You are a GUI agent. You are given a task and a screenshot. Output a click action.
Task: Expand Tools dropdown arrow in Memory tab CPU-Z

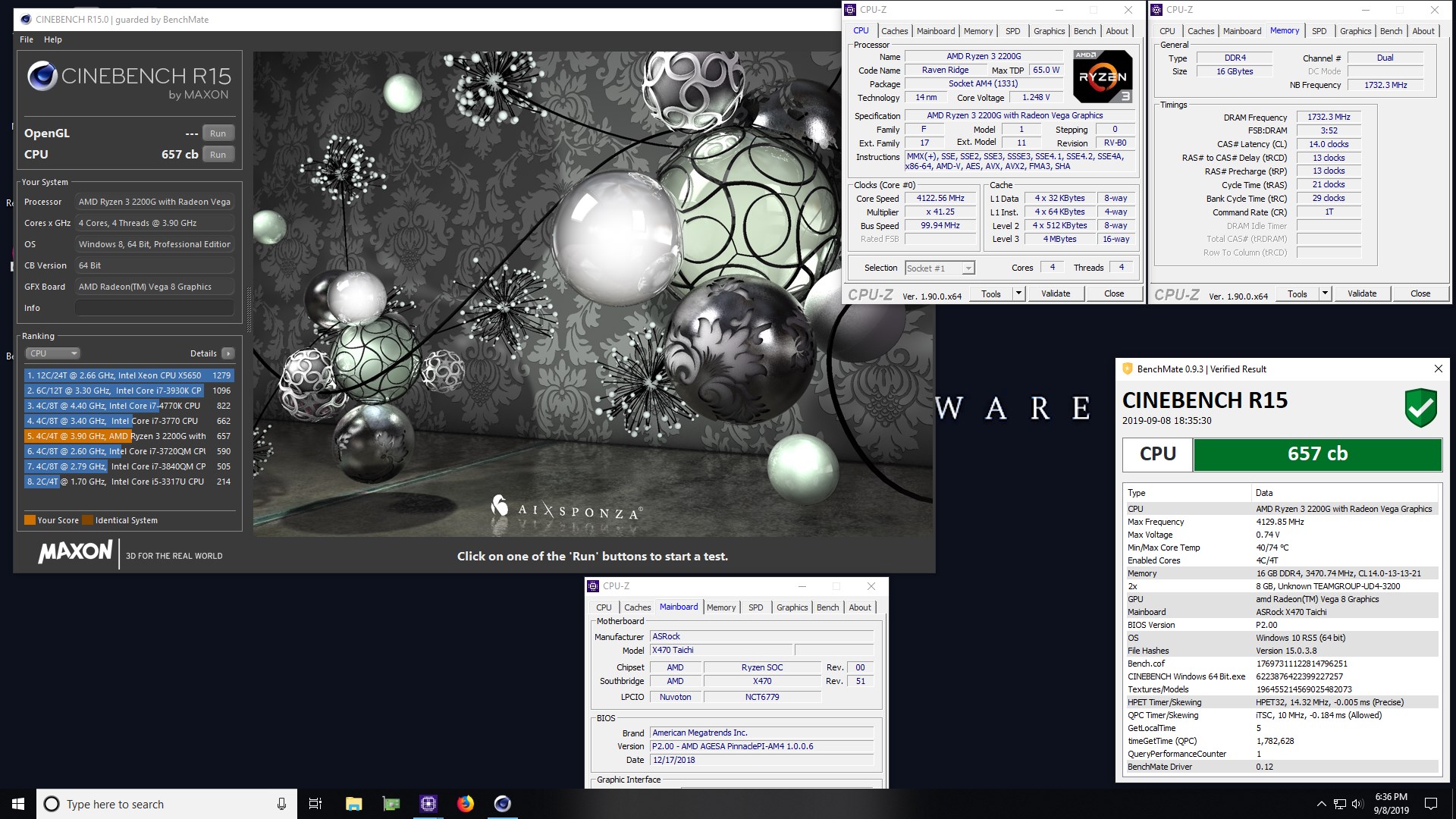[x=1325, y=293]
